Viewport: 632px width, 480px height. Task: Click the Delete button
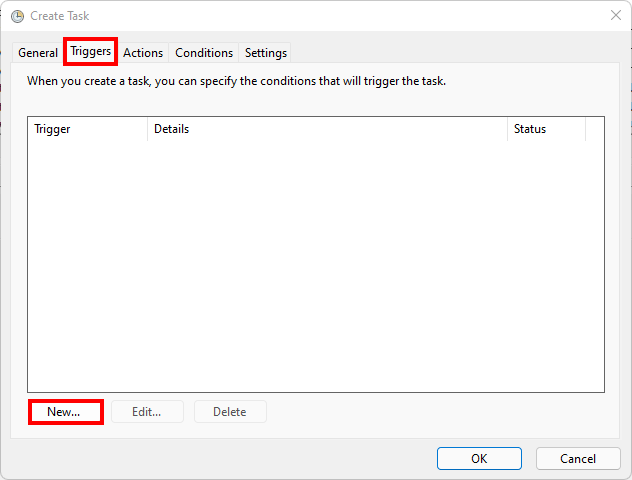(229, 412)
